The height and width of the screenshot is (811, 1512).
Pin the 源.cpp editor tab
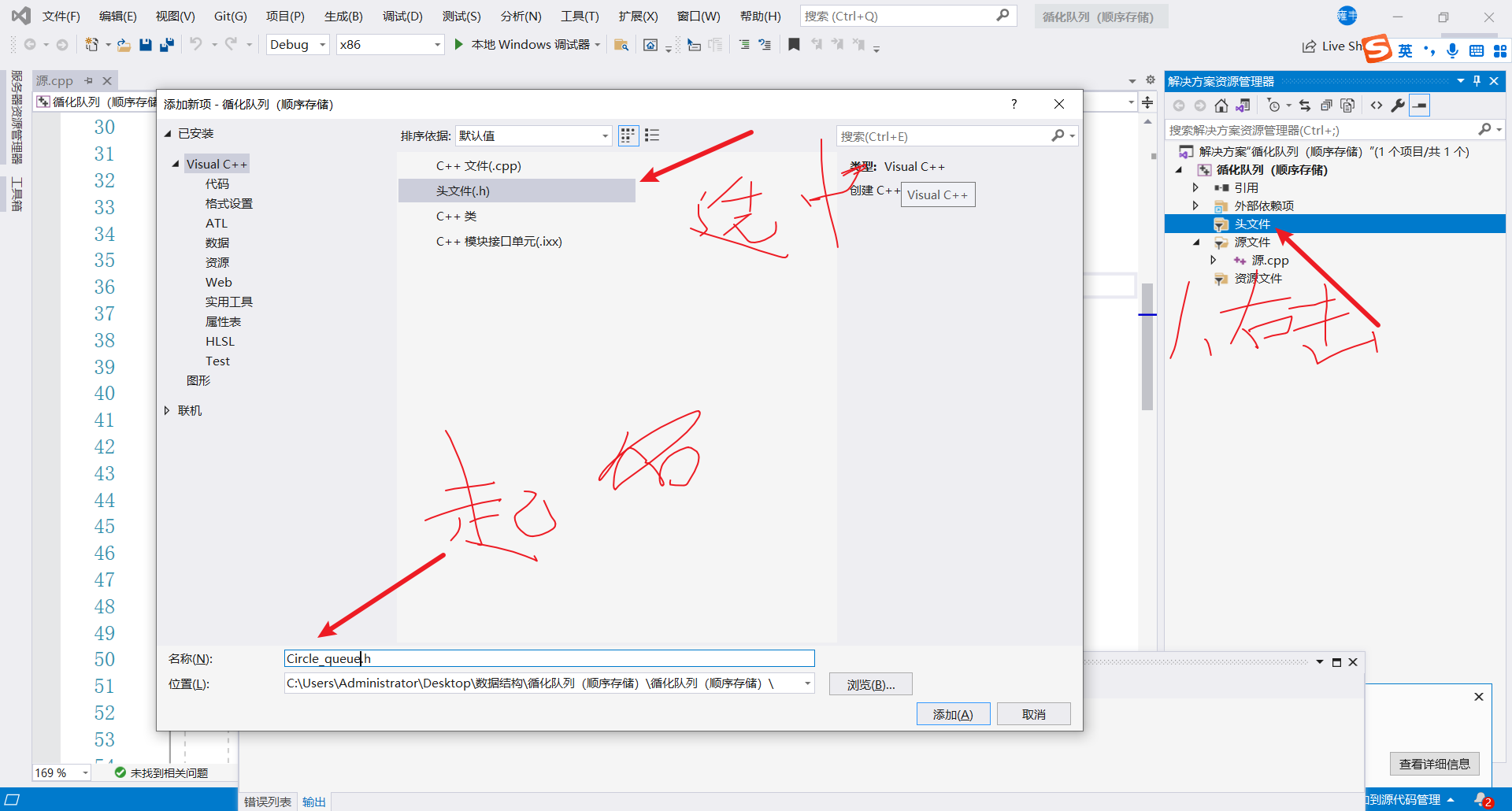88,80
